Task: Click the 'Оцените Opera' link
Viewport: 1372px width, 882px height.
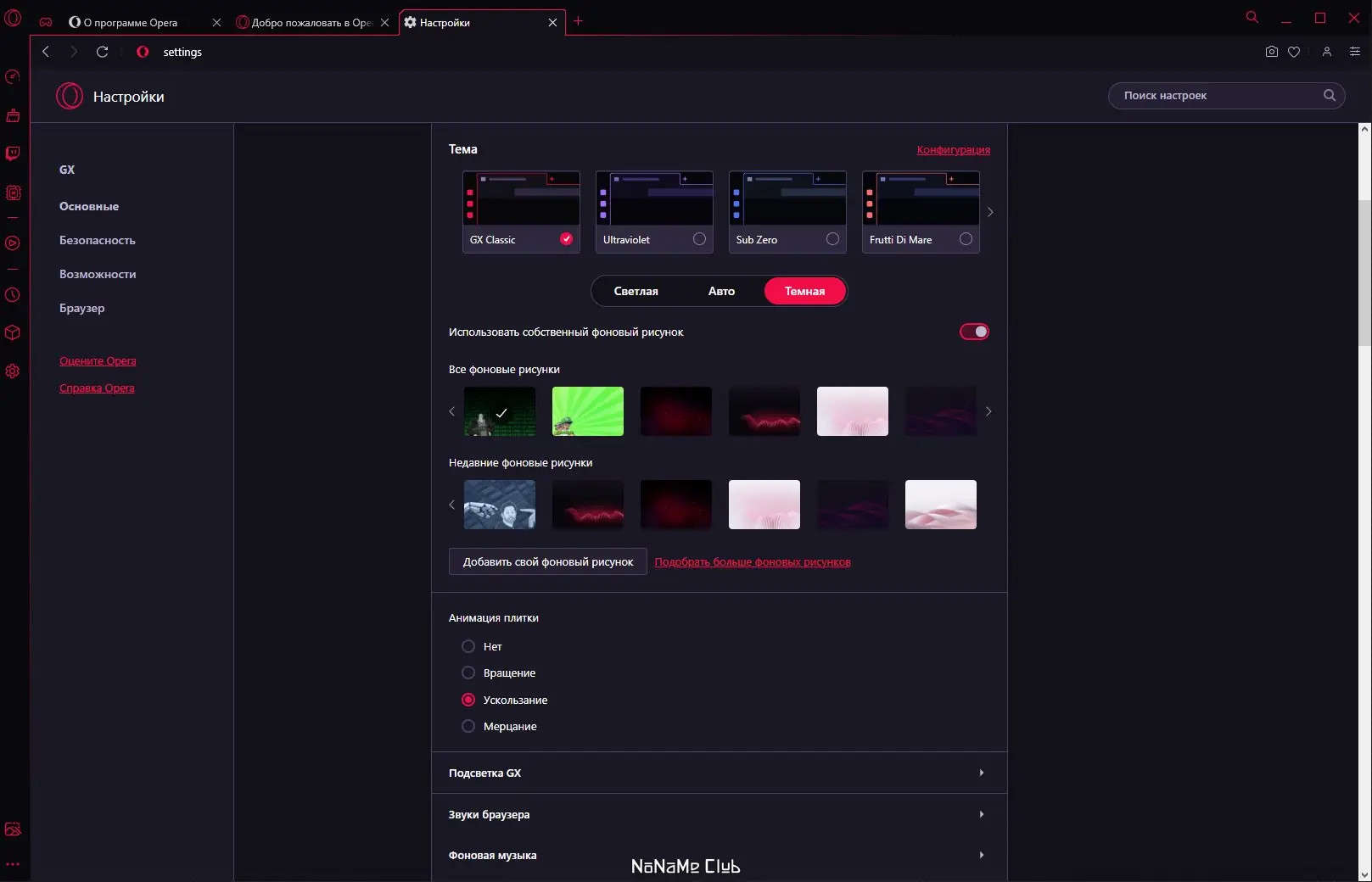Action: [x=98, y=360]
